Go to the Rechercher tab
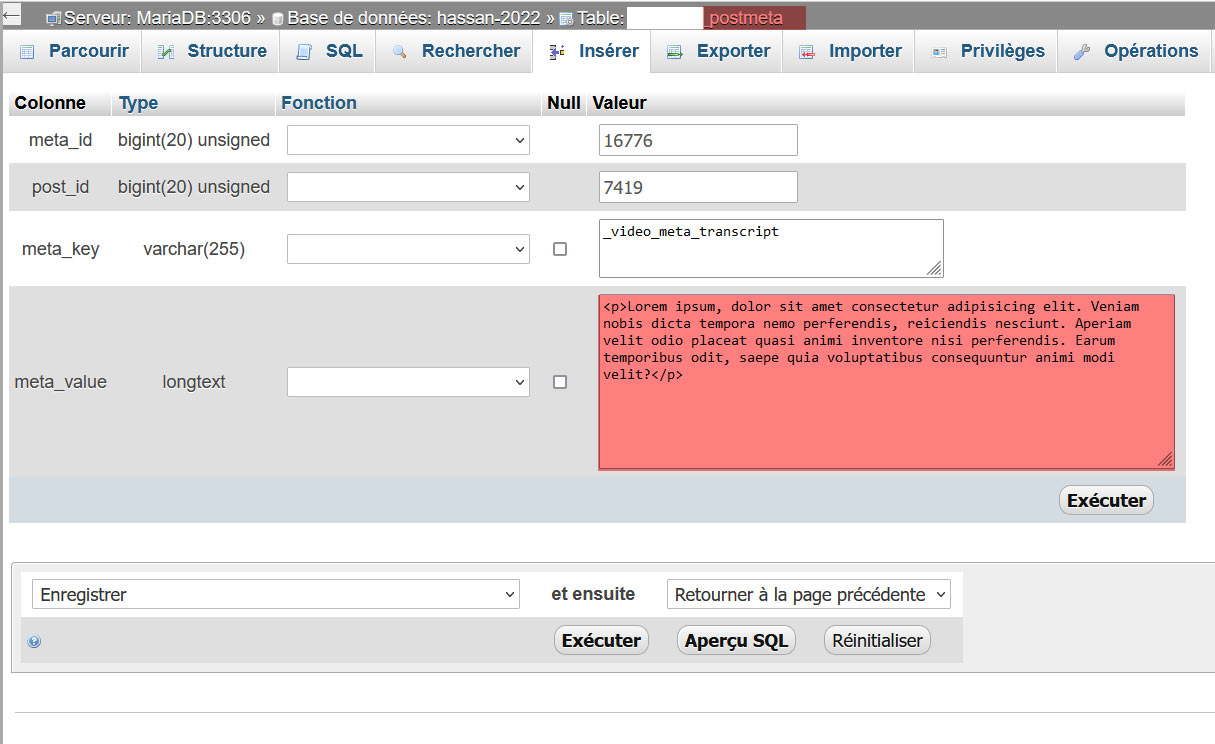Viewport: 1215px width, 744px height. coord(454,52)
